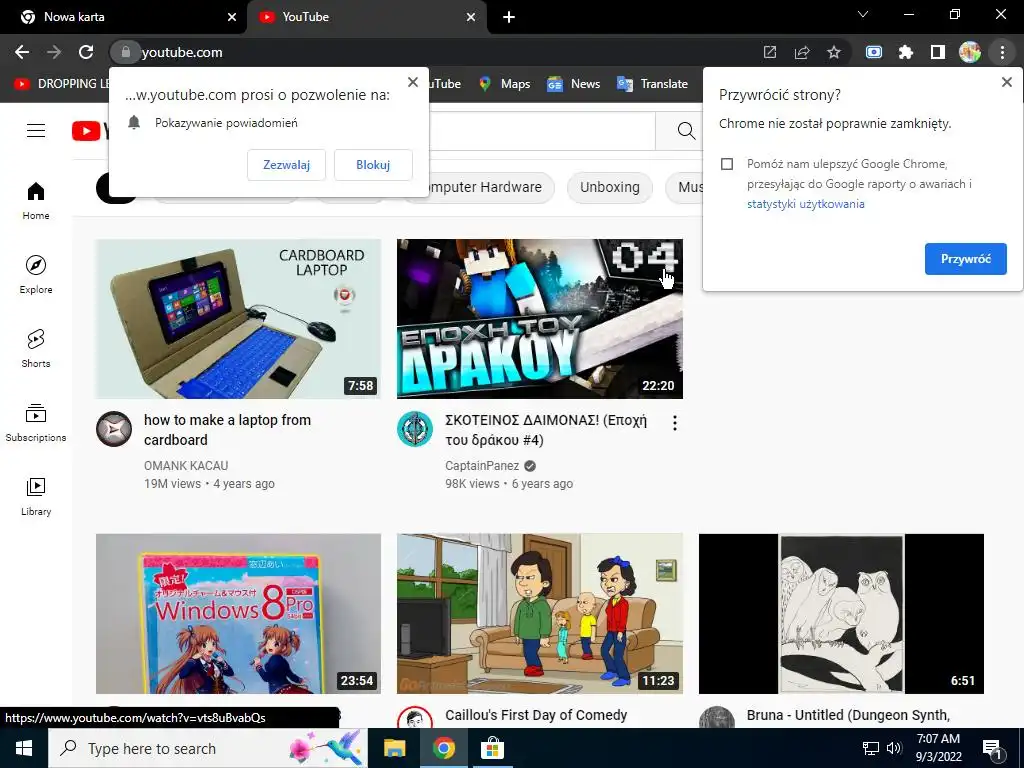The width and height of the screenshot is (1024, 768).
Task: Open the DROPPING bookmark
Action: tap(63, 84)
